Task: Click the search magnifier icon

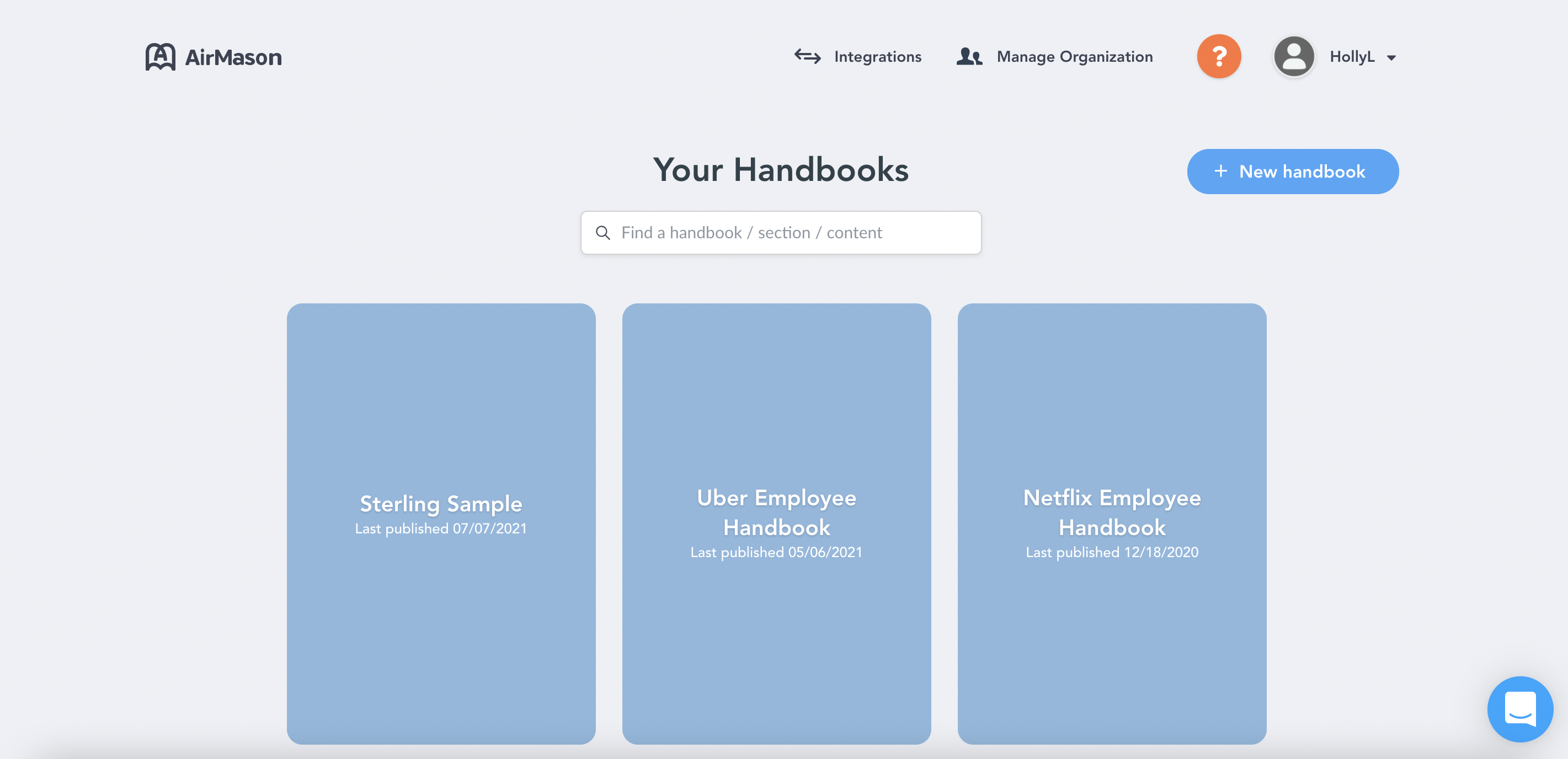Action: tap(603, 233)
